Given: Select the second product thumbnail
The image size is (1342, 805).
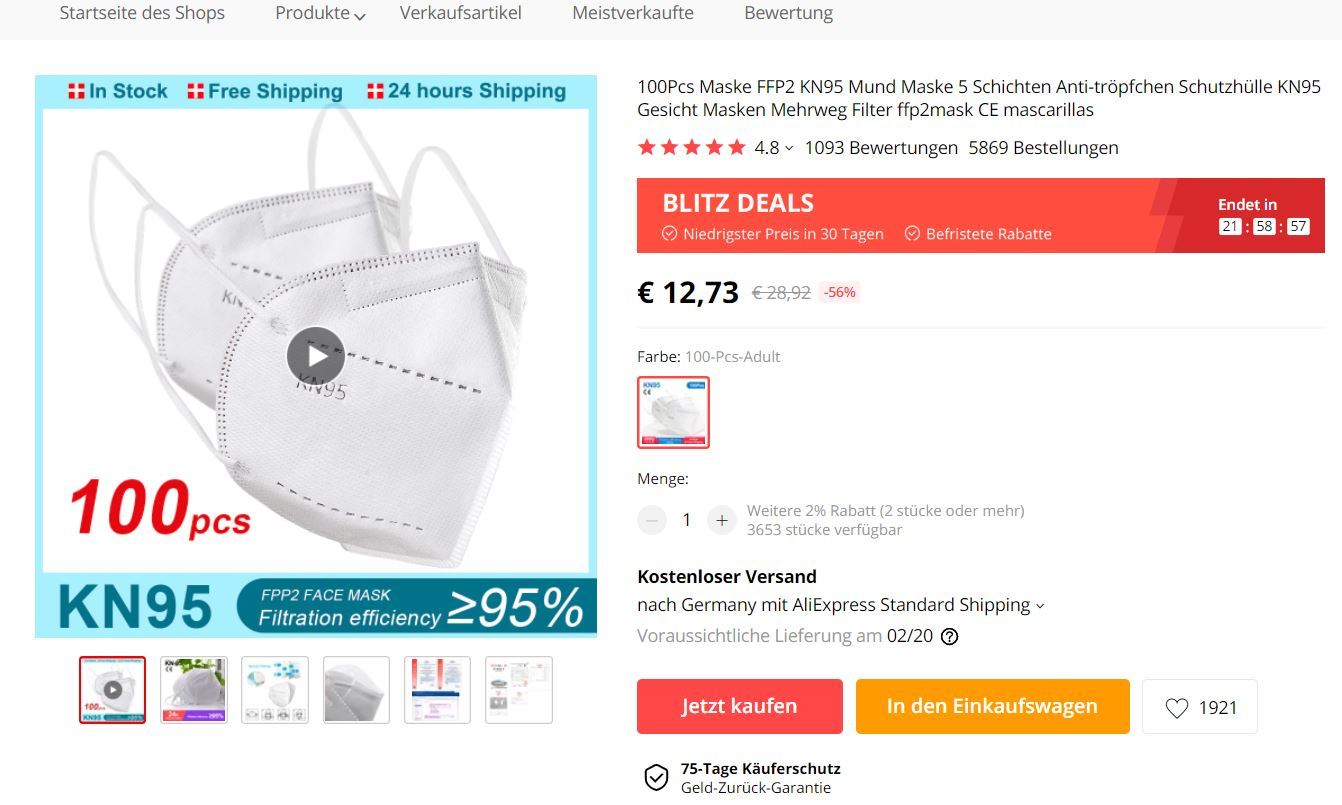Looking at the screenshot, I should [194, 690].
